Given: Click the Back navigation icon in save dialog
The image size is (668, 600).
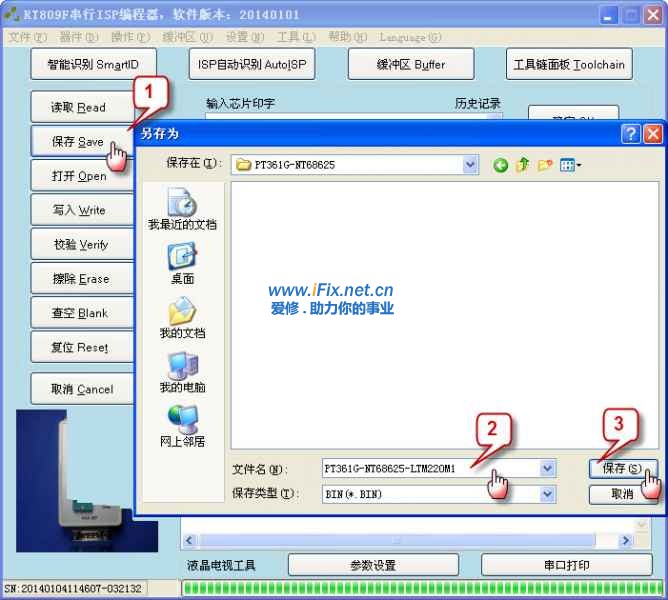Looking at the screenshot, I should point(501,165).
